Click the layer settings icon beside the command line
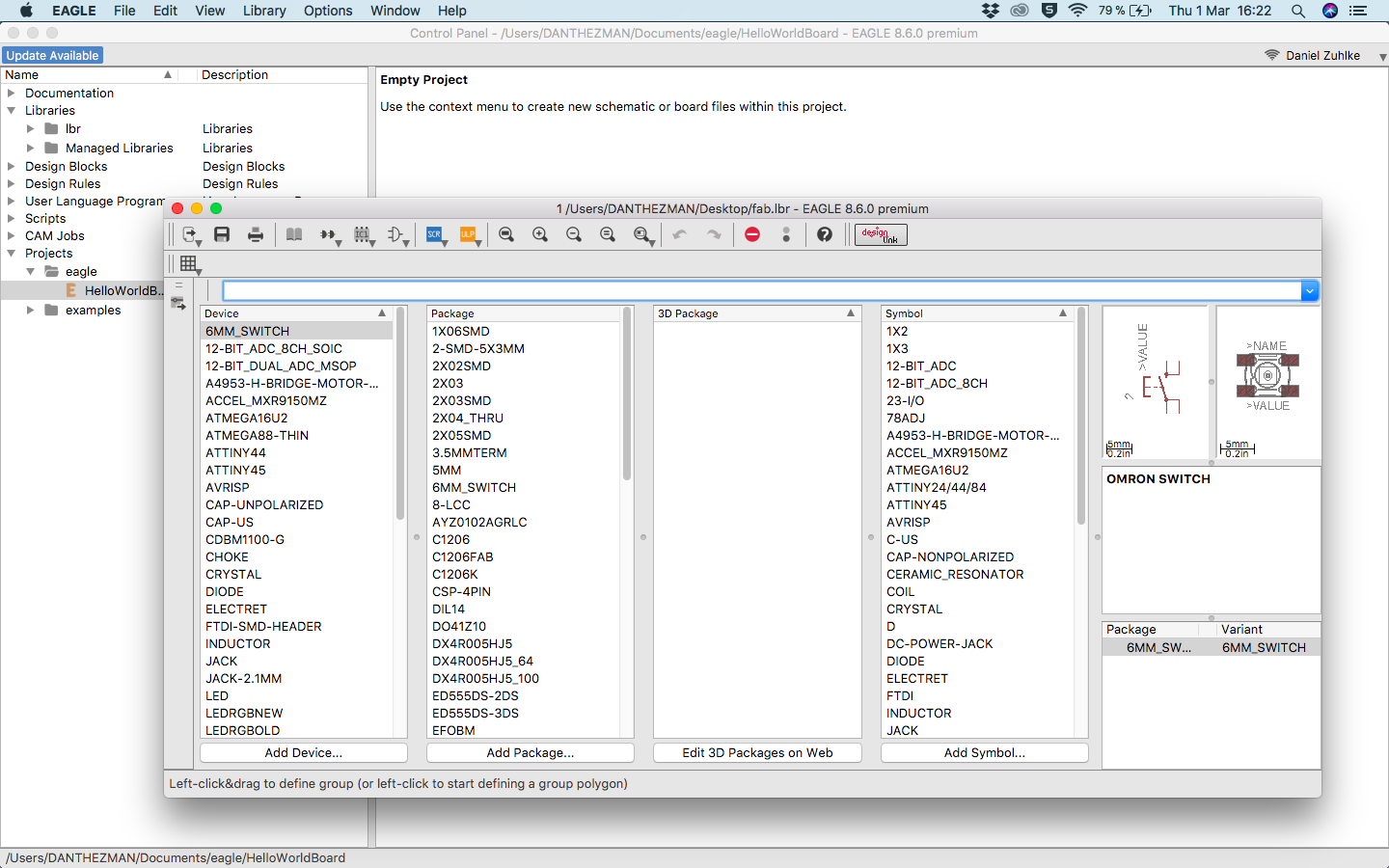The image size is (1389, 868). coord(178,303)
